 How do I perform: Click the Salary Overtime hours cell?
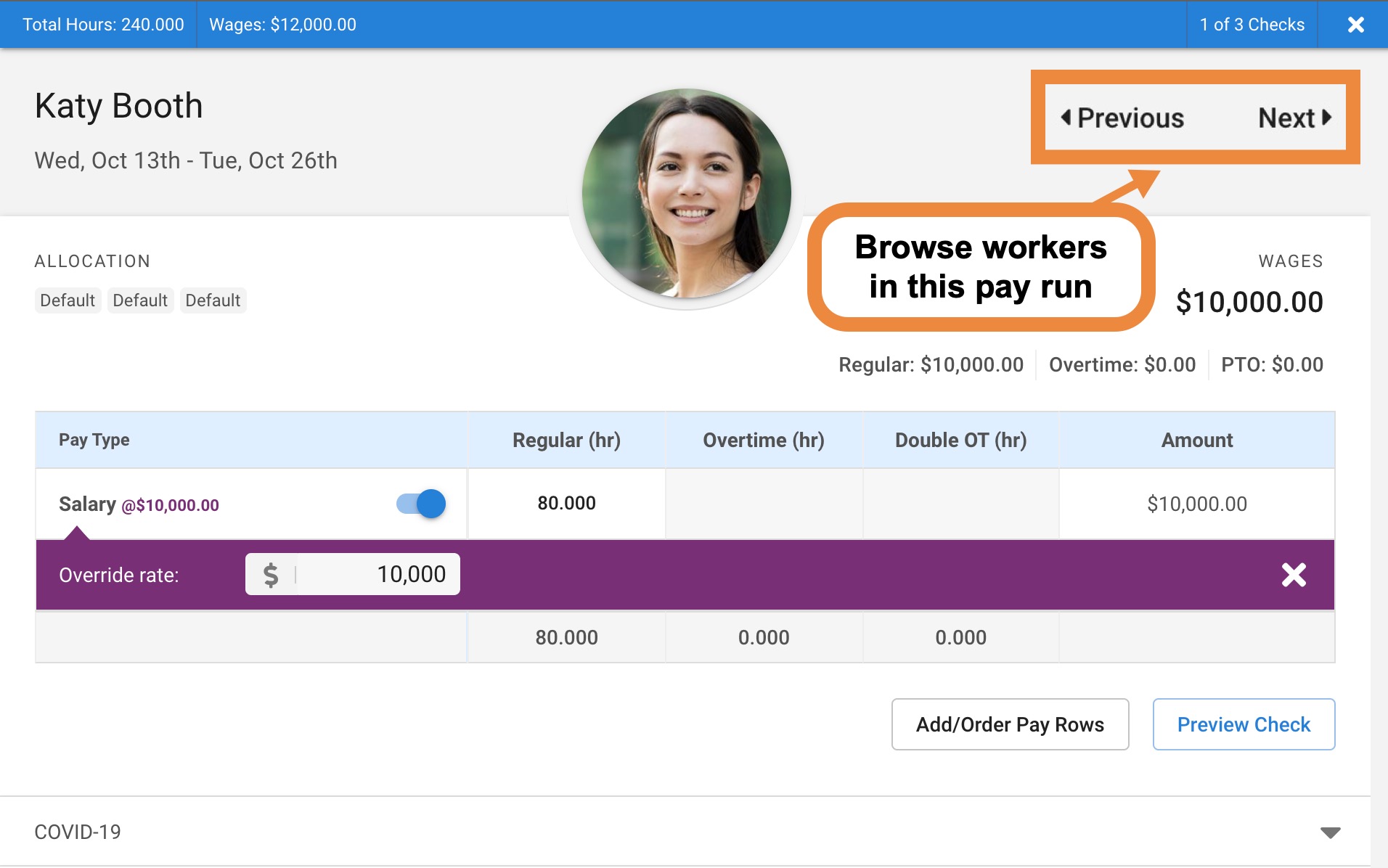764,503
